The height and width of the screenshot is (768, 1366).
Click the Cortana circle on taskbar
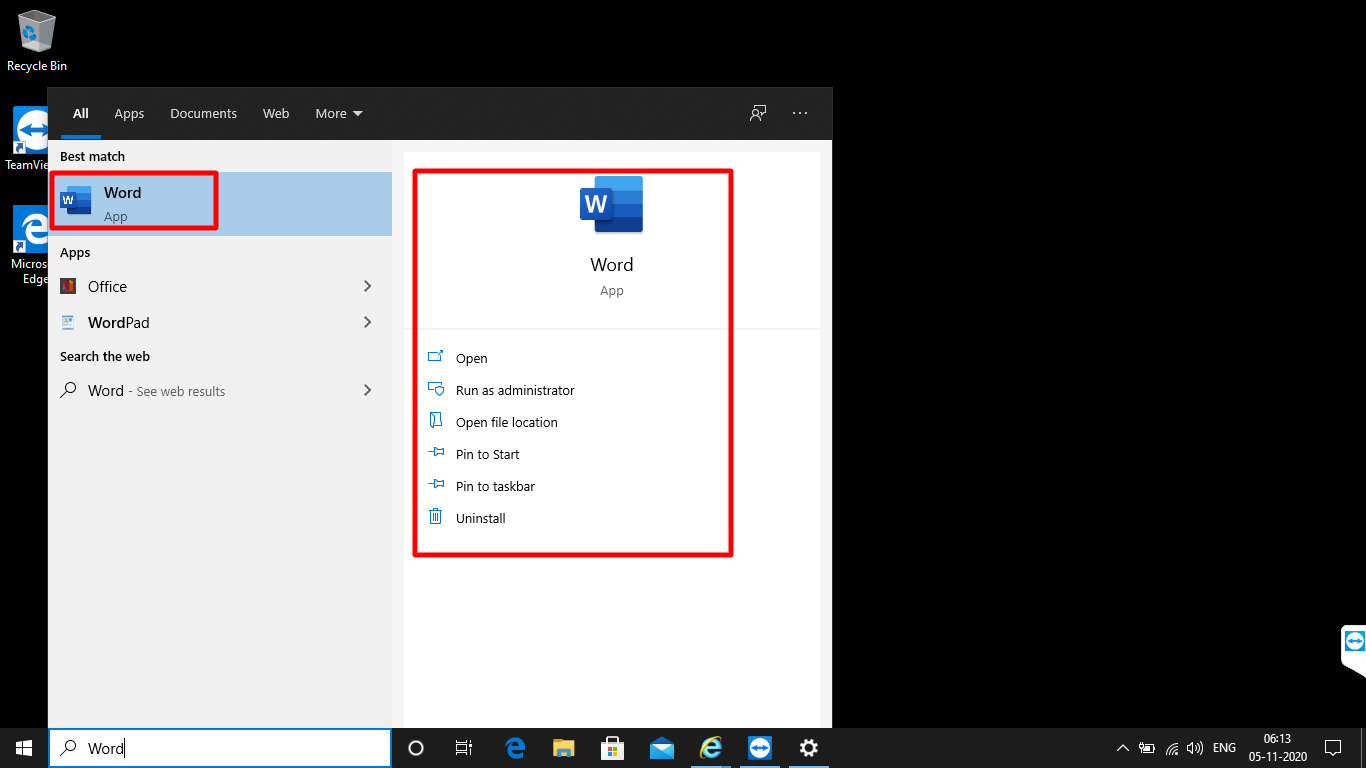pyautogui.click(x=416, y=748)
